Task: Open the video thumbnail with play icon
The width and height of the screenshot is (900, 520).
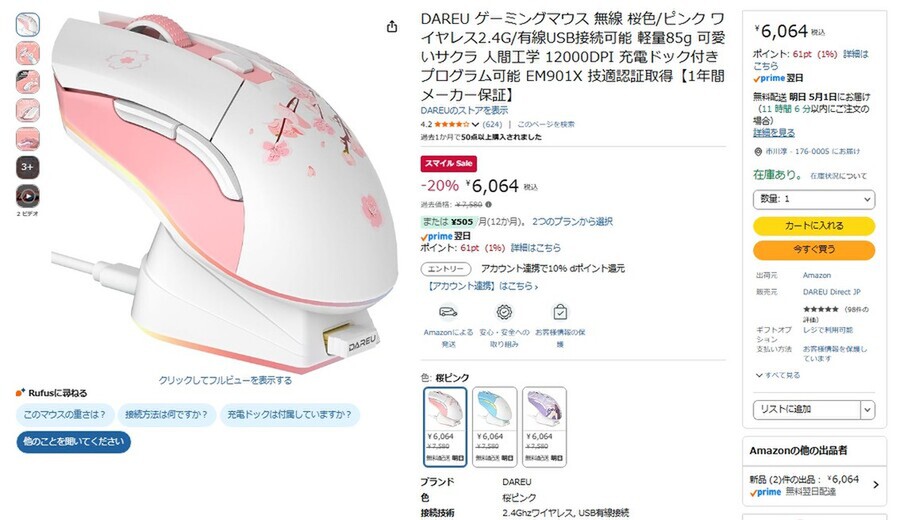Action: 28,196
